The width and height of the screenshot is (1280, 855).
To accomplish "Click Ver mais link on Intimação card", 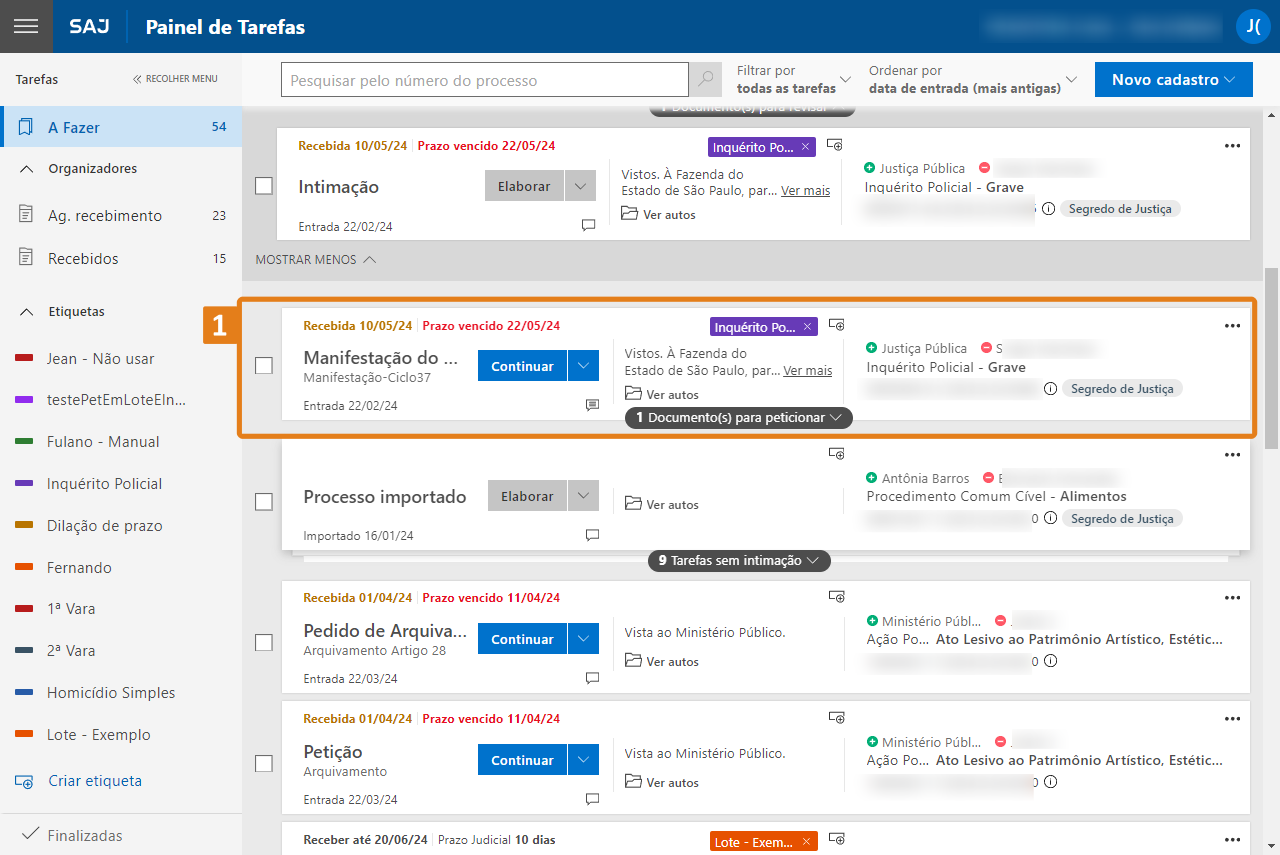I will point(805,191).
